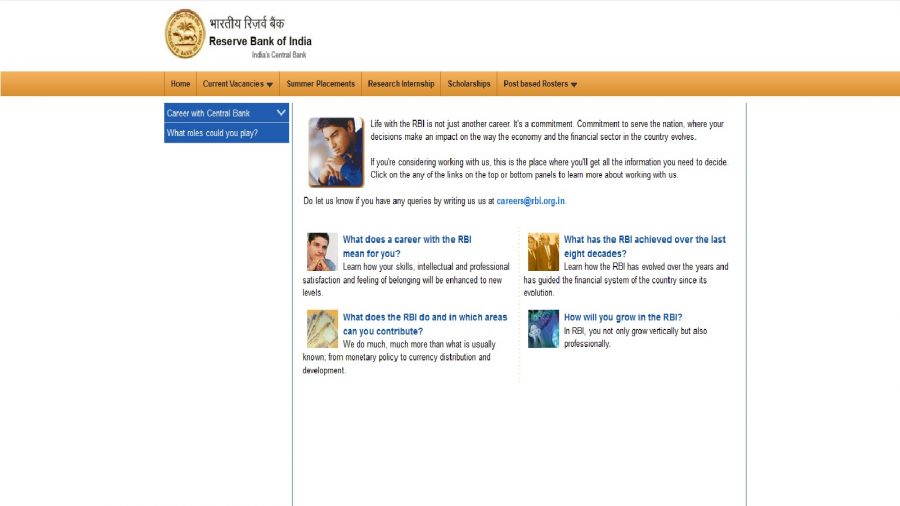Collapse the Career with Central Bank chevron

(281, 113)
